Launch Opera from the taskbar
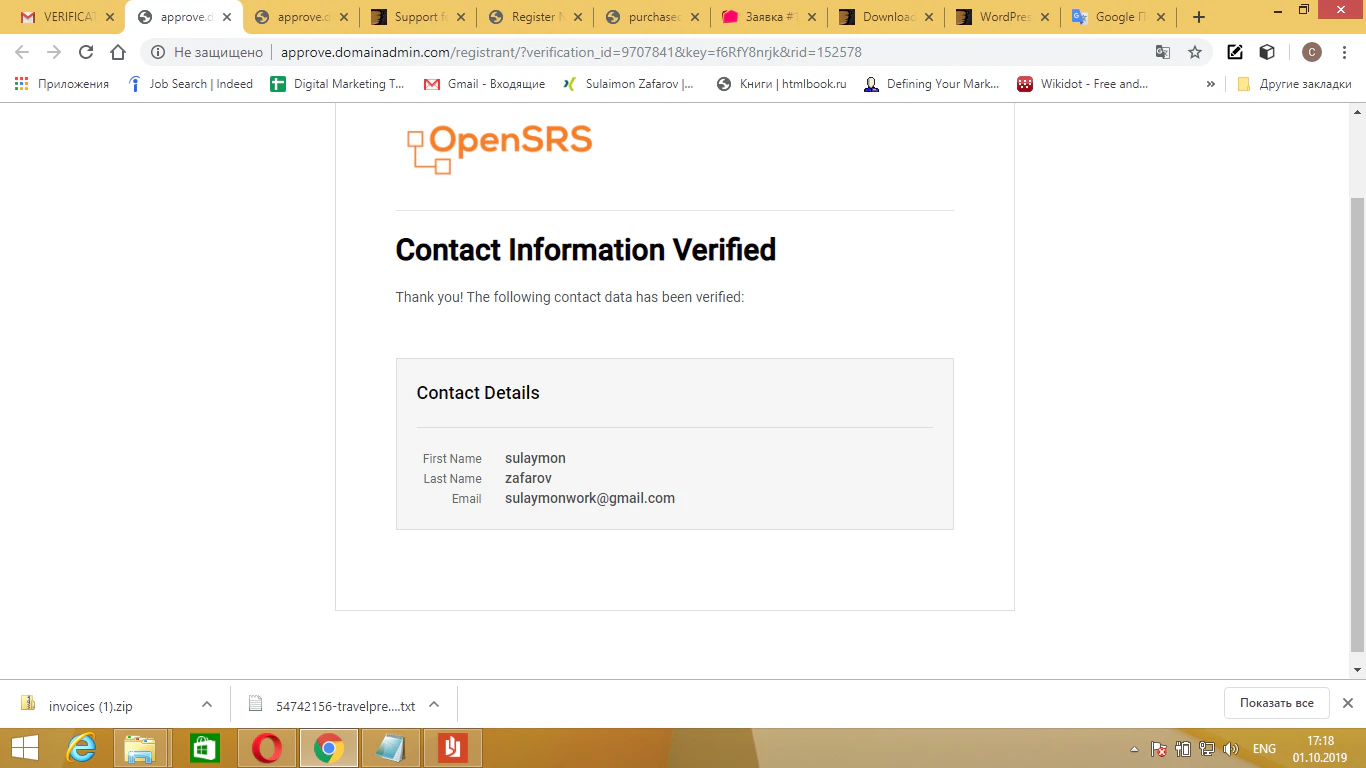1366x768 pixels. coord(266,748)
